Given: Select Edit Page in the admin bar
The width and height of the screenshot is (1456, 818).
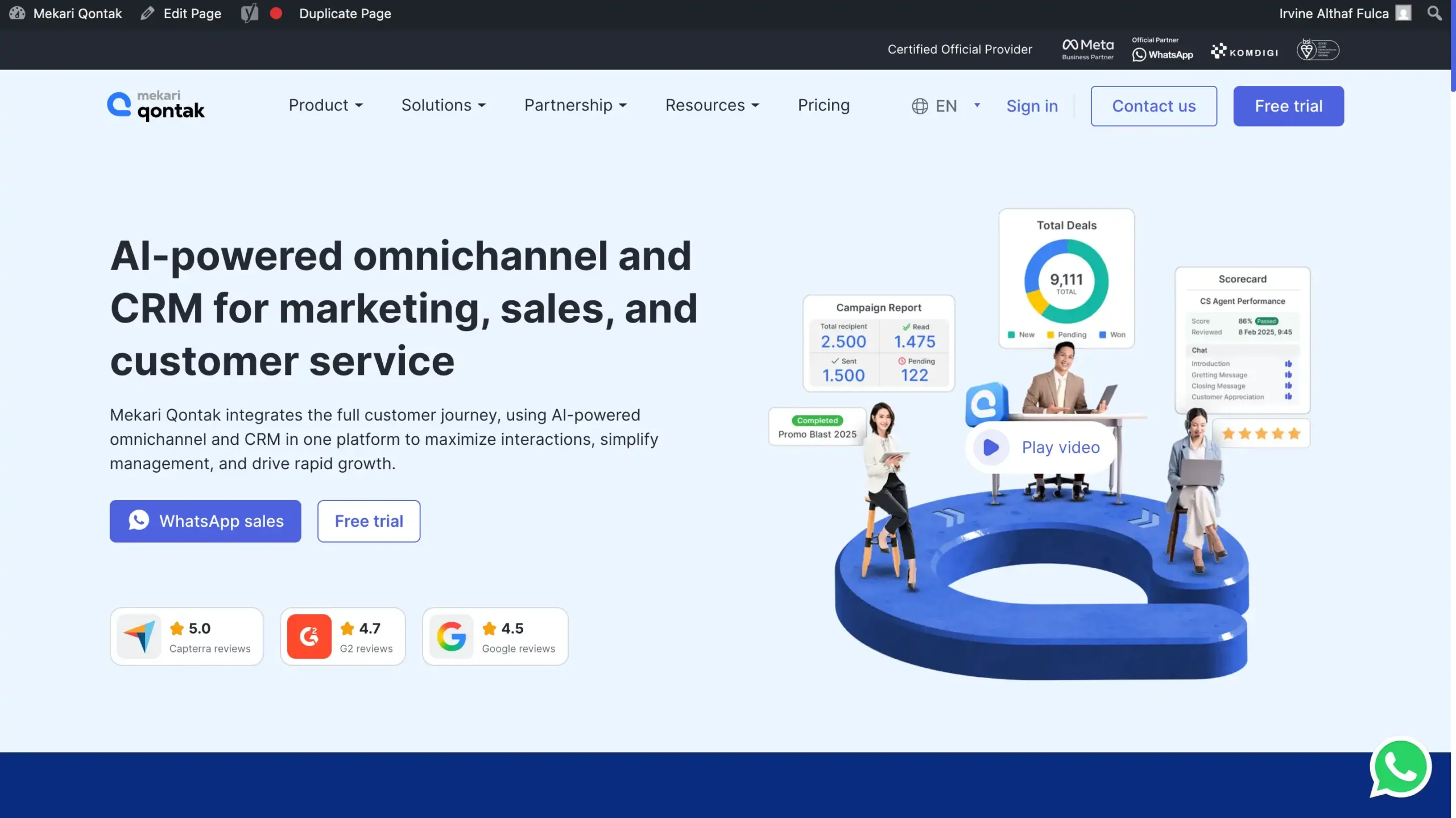Looking at the screenshot, I should [x=181, y=13].
